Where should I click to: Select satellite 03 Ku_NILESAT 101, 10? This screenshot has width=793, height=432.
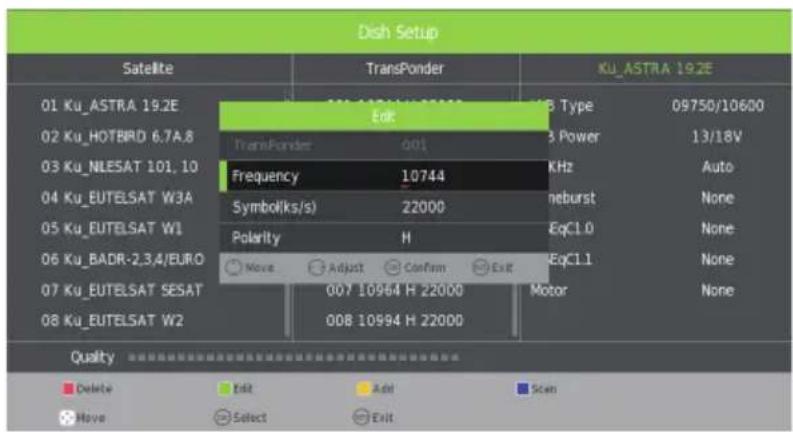coord(119,167)
